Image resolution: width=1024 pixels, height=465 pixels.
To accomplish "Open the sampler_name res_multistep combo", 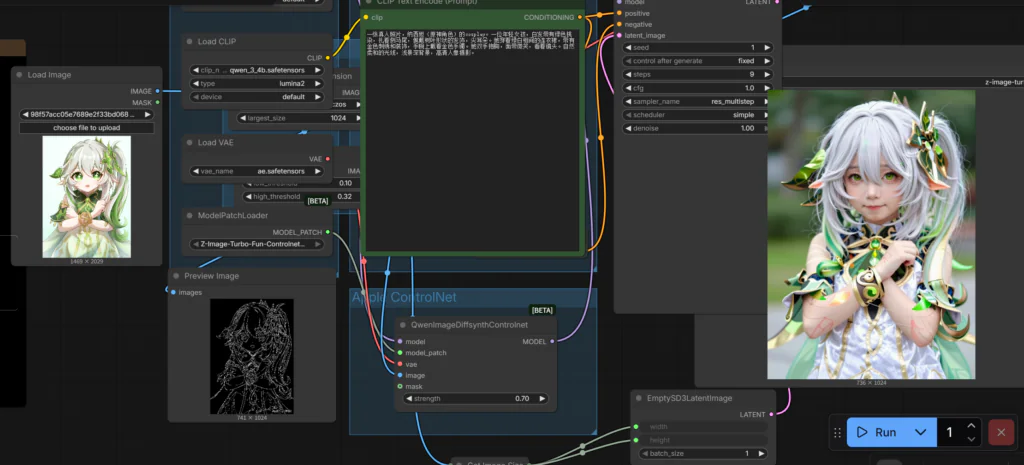I will tap(696, 101).
